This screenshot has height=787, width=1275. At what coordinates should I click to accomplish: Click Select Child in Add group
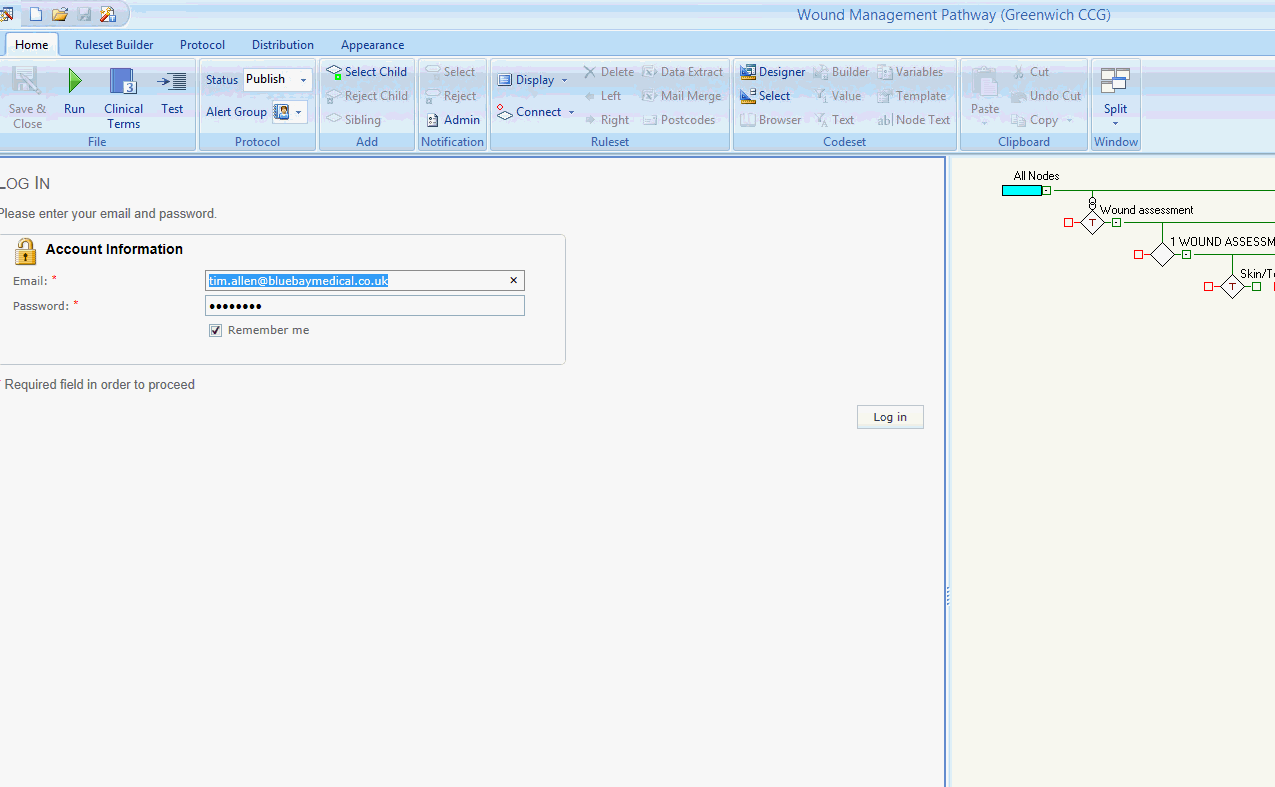click(x=366, y=72)
